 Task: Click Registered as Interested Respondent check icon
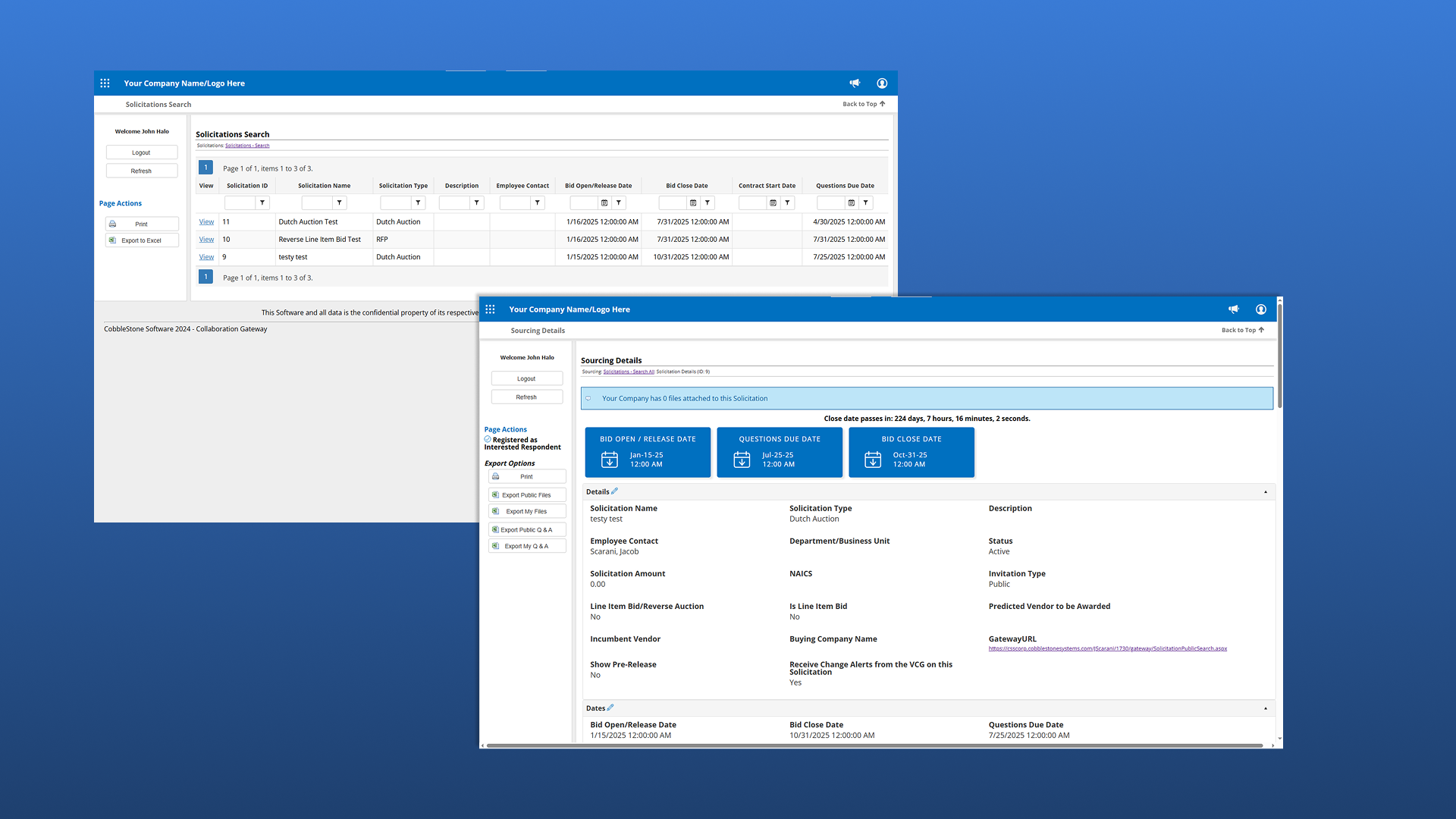tap(488, 439)
